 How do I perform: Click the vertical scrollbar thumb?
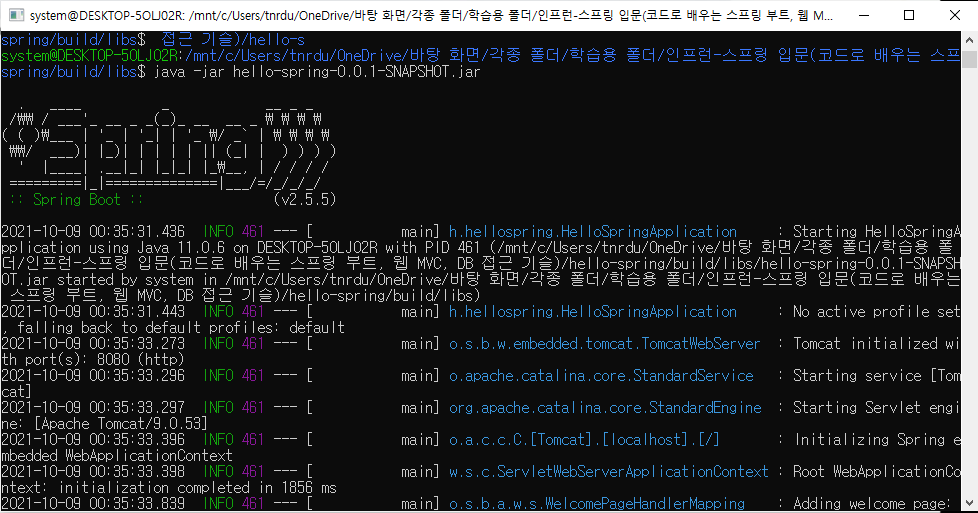coord(969,59)
